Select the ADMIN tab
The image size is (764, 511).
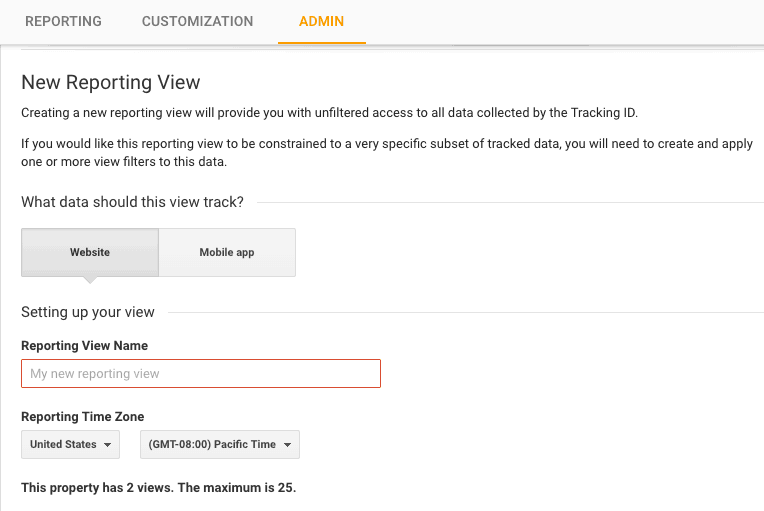(x=321, y=21)
